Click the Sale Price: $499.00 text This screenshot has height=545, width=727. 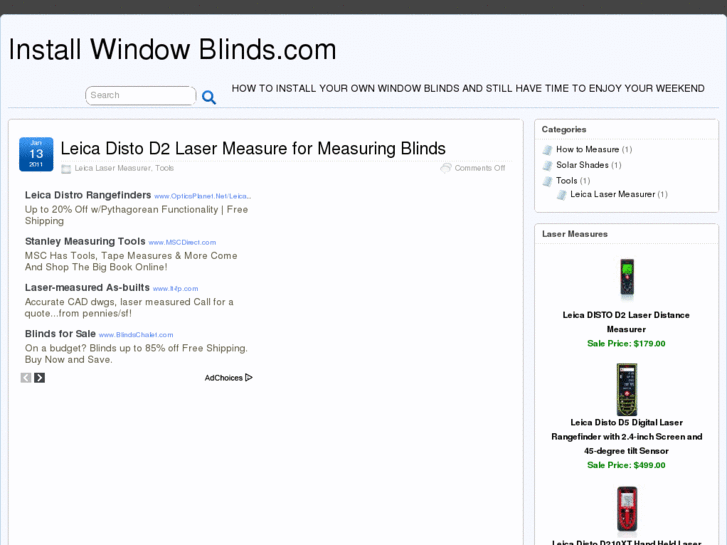pyautogui.click(x=626, y=465)
